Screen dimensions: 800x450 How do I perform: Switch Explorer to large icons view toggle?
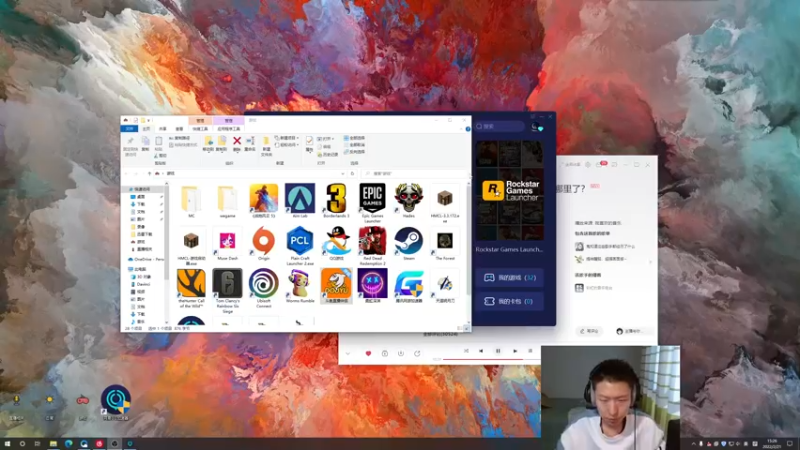point(466,328)
